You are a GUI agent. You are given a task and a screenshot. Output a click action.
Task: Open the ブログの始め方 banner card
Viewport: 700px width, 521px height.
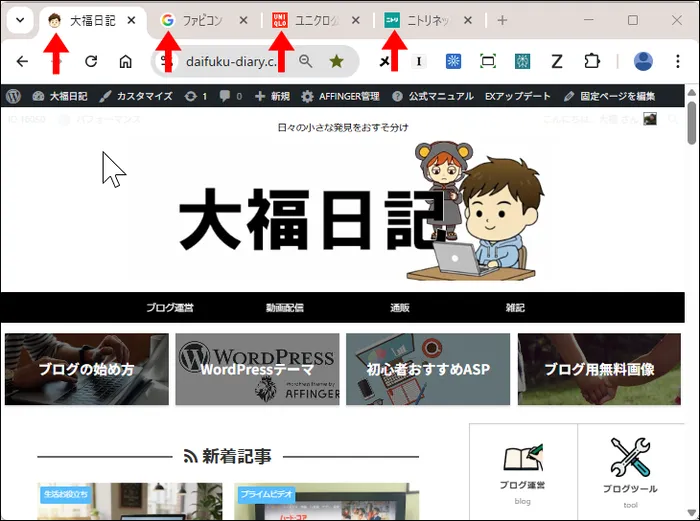[87, 369]
